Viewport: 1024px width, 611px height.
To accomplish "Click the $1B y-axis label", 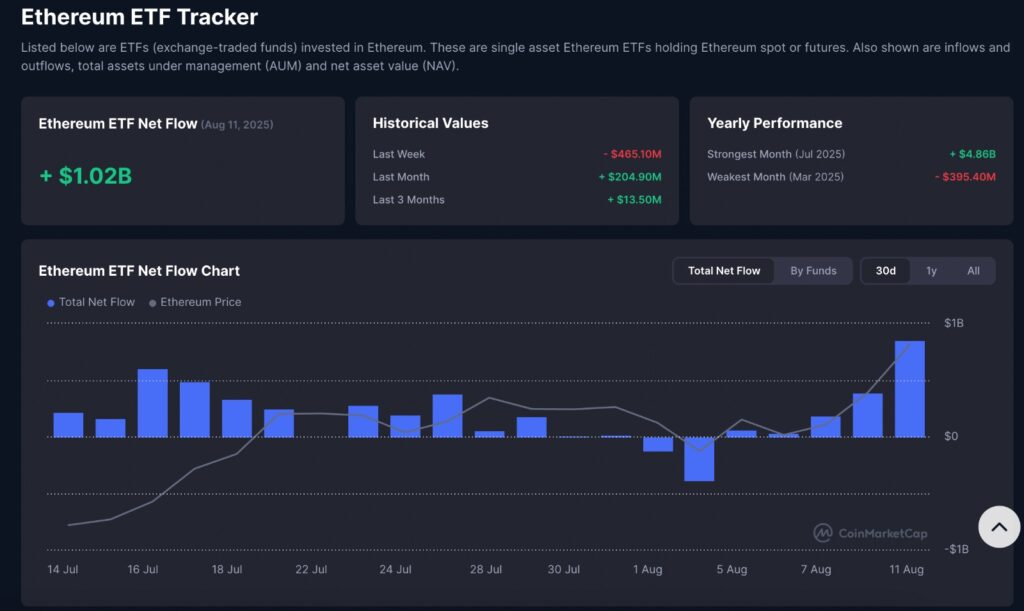I will click(953, 323).
